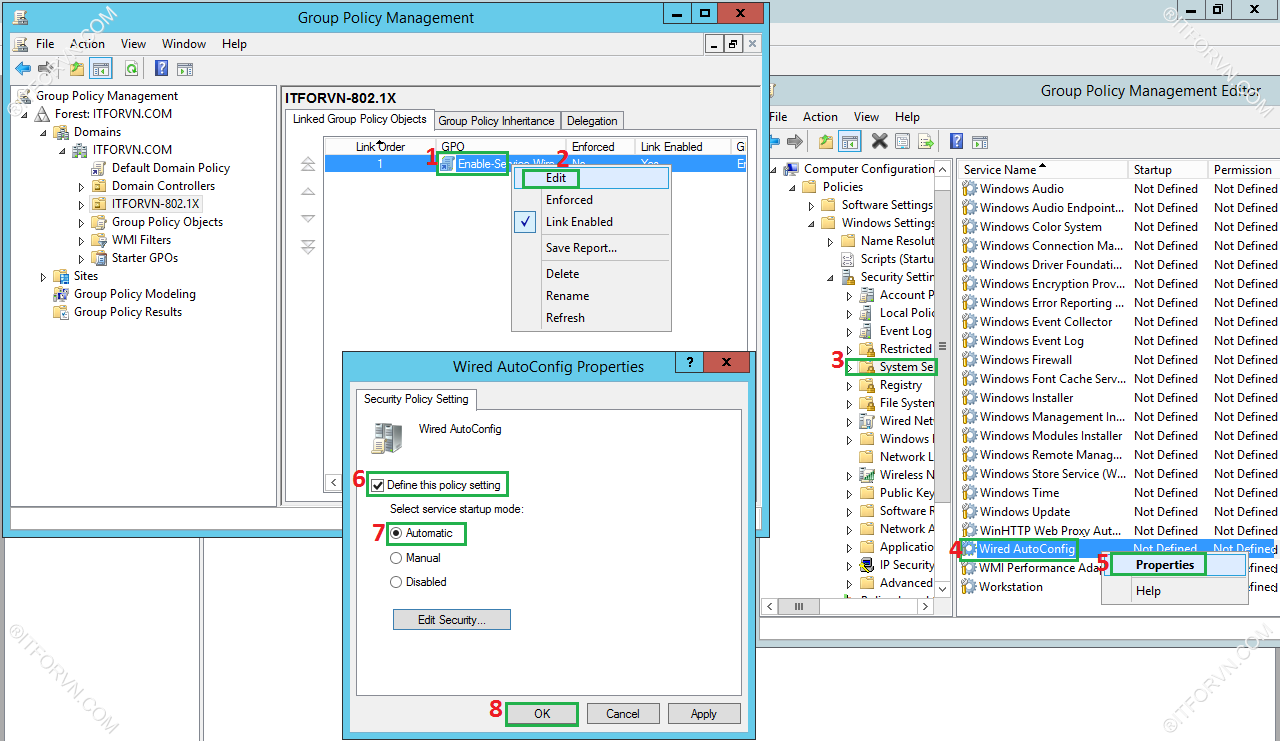Image resolution: width=1280 pixels, height=741 pixels.
Task: Click the Edit Security button
Action: 451,620
